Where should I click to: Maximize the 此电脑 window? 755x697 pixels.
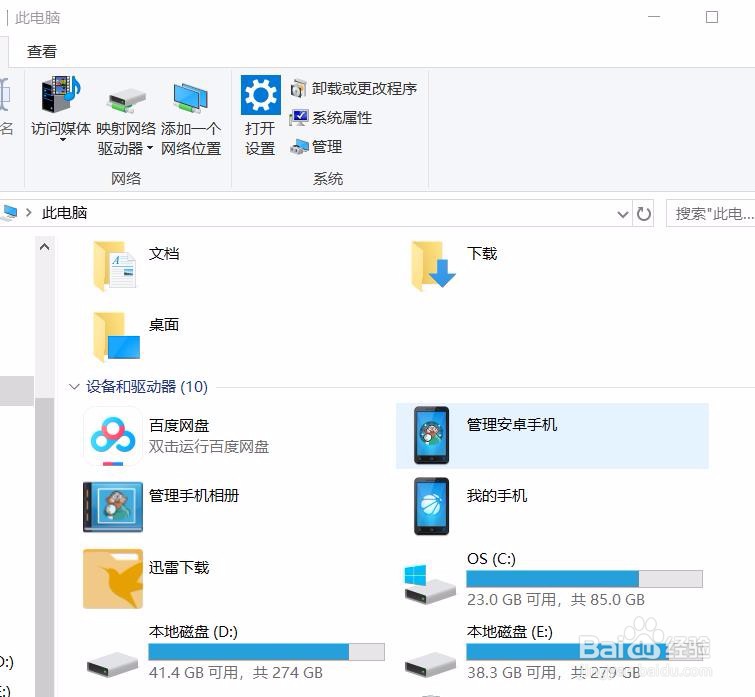712,17
